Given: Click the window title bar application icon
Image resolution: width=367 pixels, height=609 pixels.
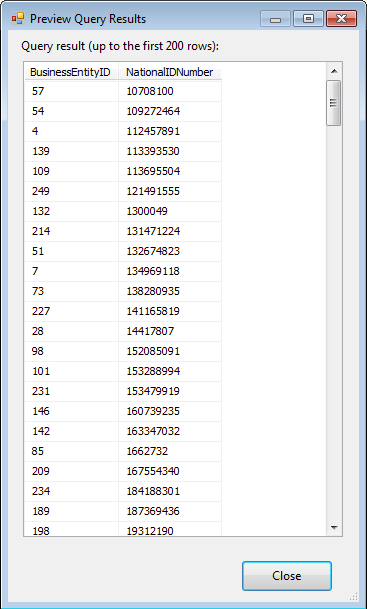Looking at the screenshot, I should (17, 18).
